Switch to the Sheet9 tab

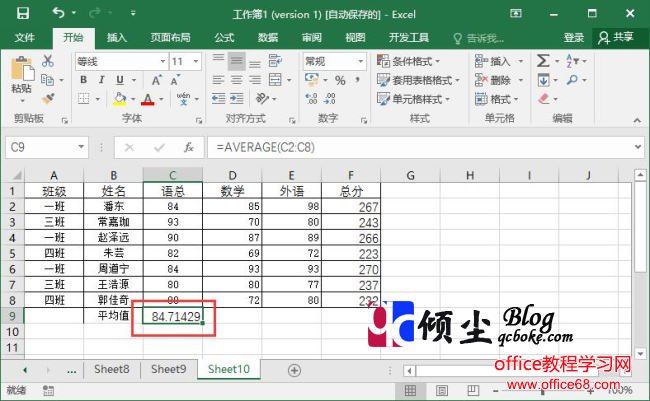[169, 369]
